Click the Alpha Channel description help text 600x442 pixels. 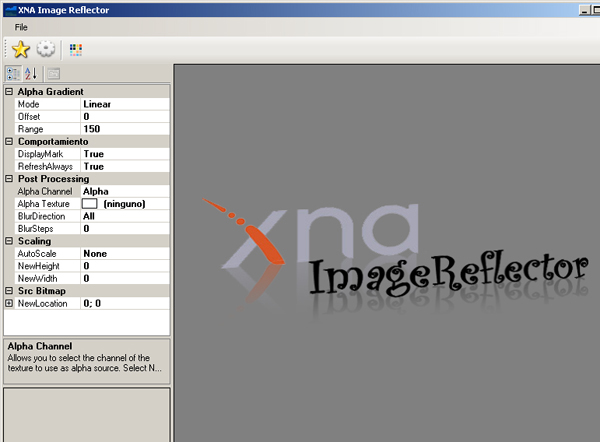click(x=85, y=363)
